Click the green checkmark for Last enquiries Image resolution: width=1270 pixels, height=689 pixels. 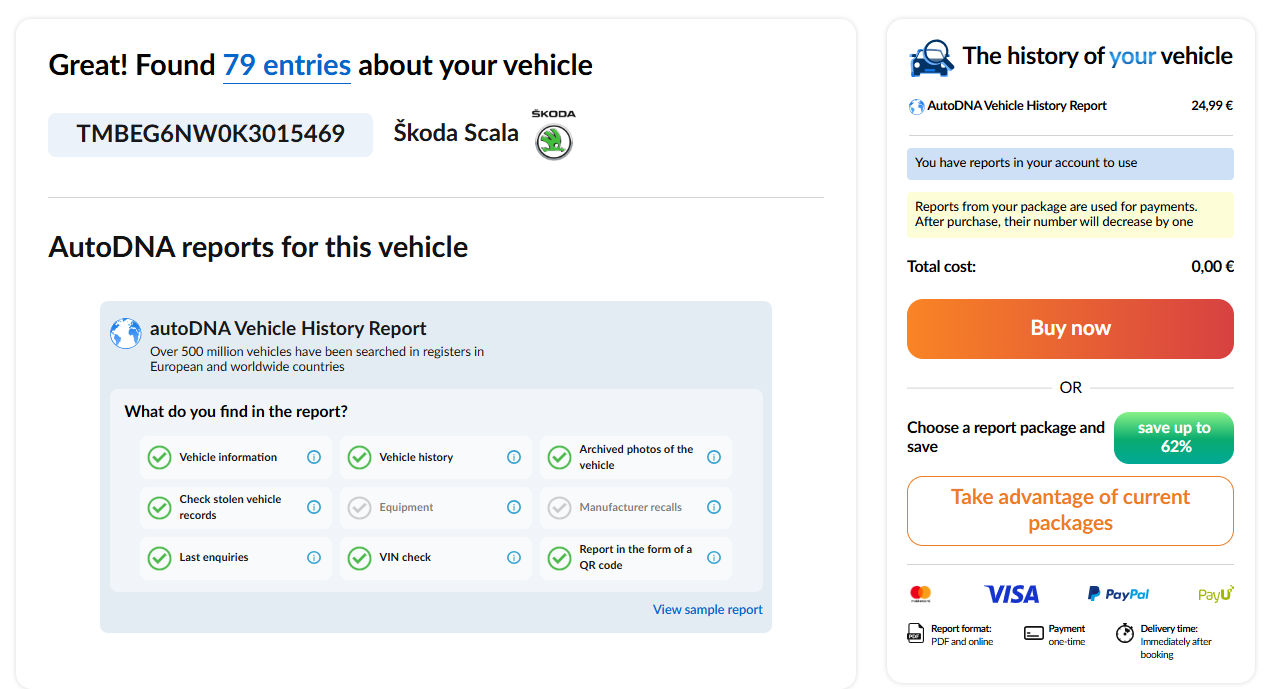tap(160, 557)
